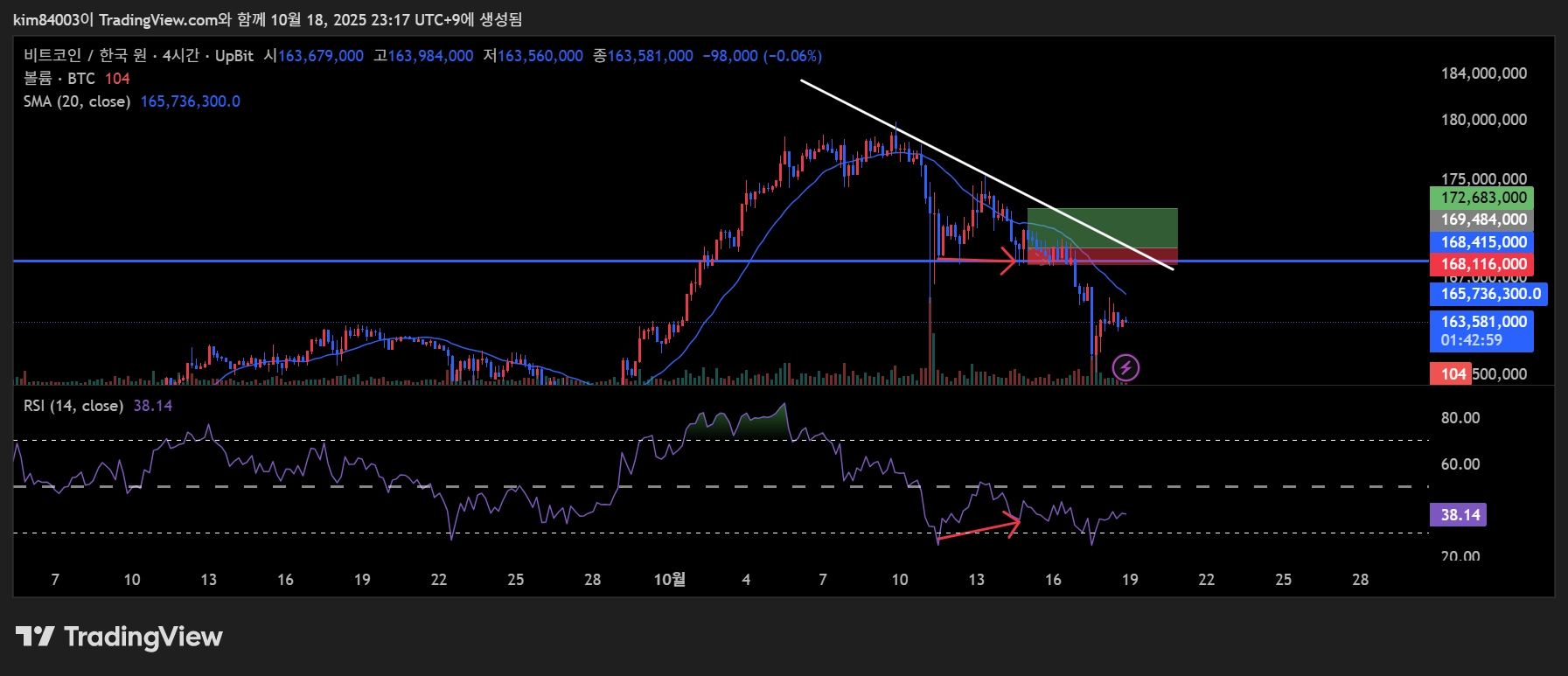Click the 180,000,000 price axis label
The image size is (1568, 676).
[x=1484, y=120]
